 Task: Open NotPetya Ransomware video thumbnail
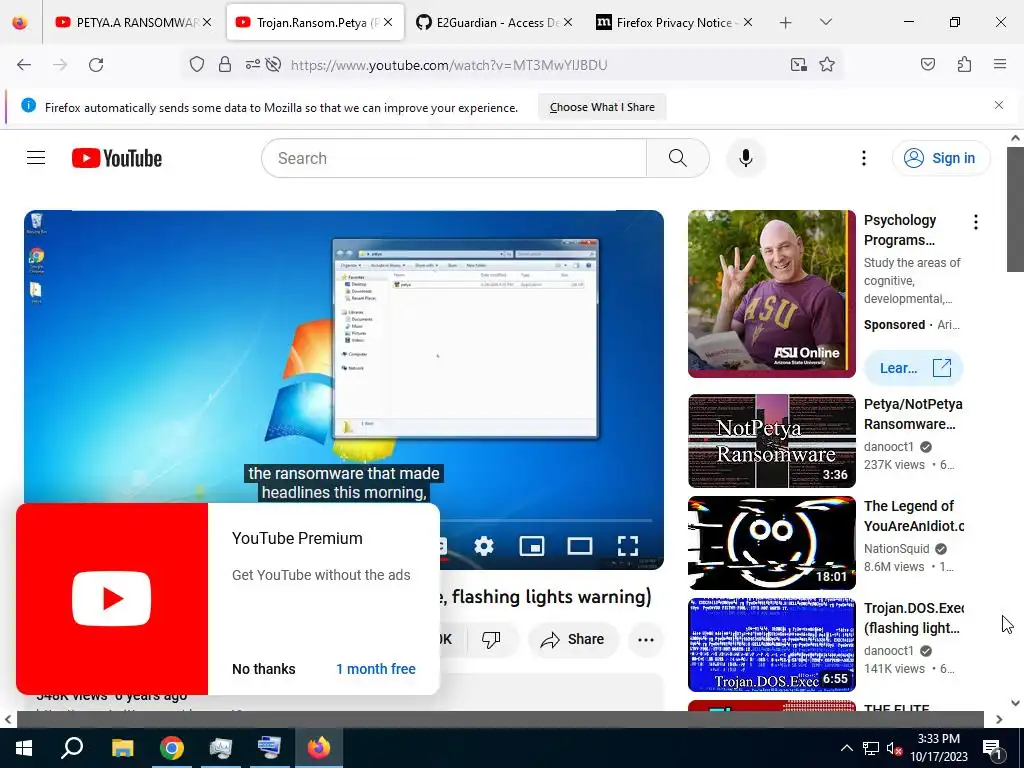point(771,441)
